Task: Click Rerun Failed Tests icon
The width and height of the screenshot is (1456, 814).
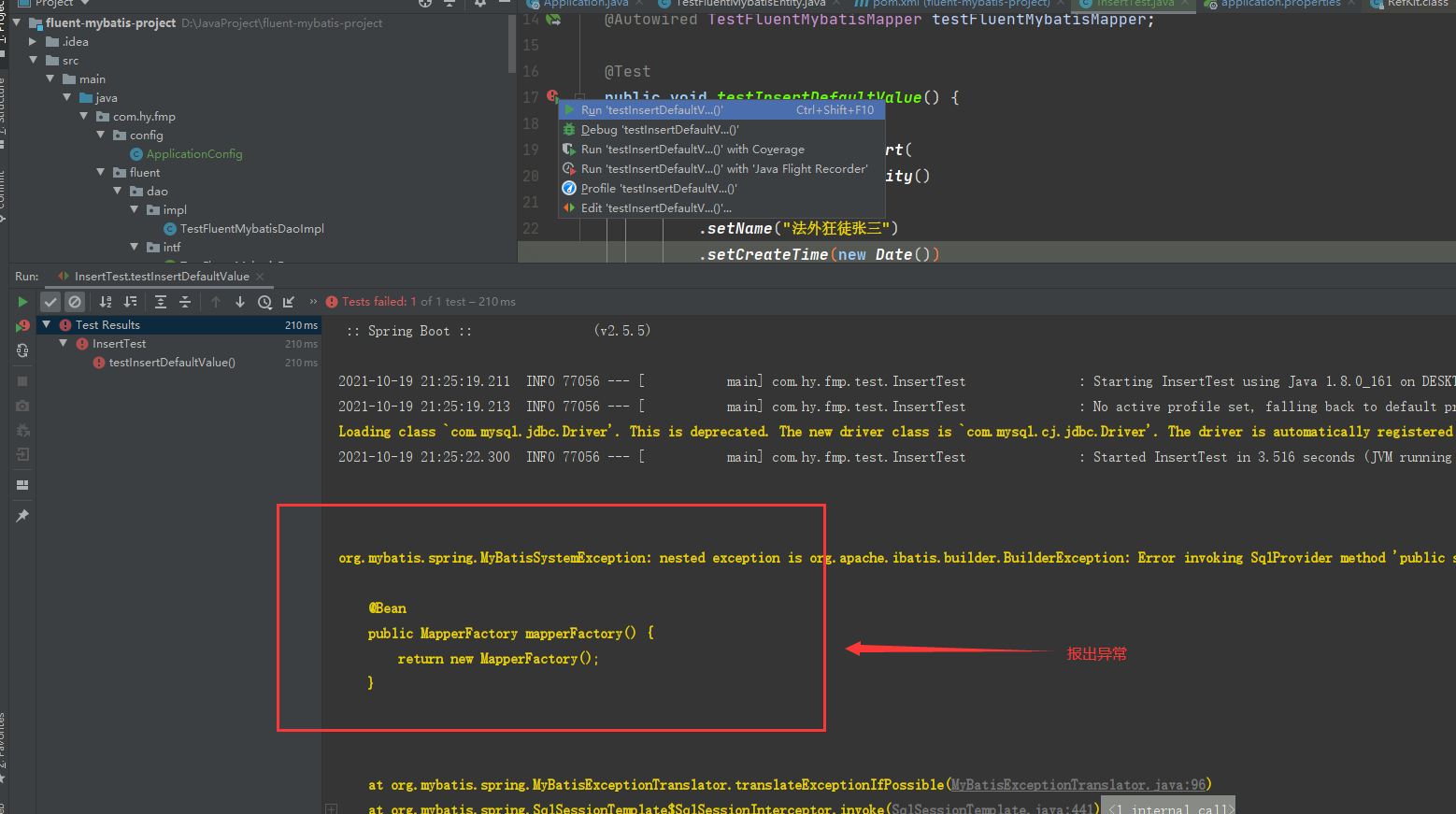Action: (x=22, y=326)
